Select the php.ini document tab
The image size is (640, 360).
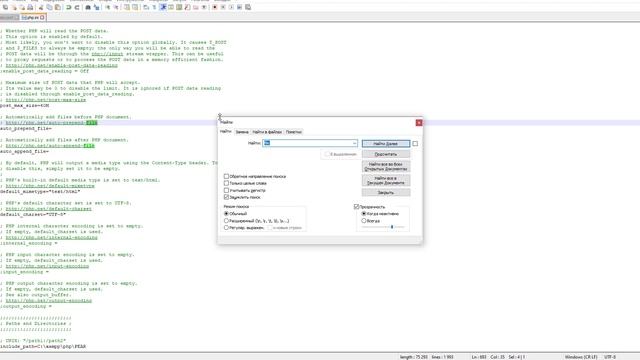pos(33,18)
